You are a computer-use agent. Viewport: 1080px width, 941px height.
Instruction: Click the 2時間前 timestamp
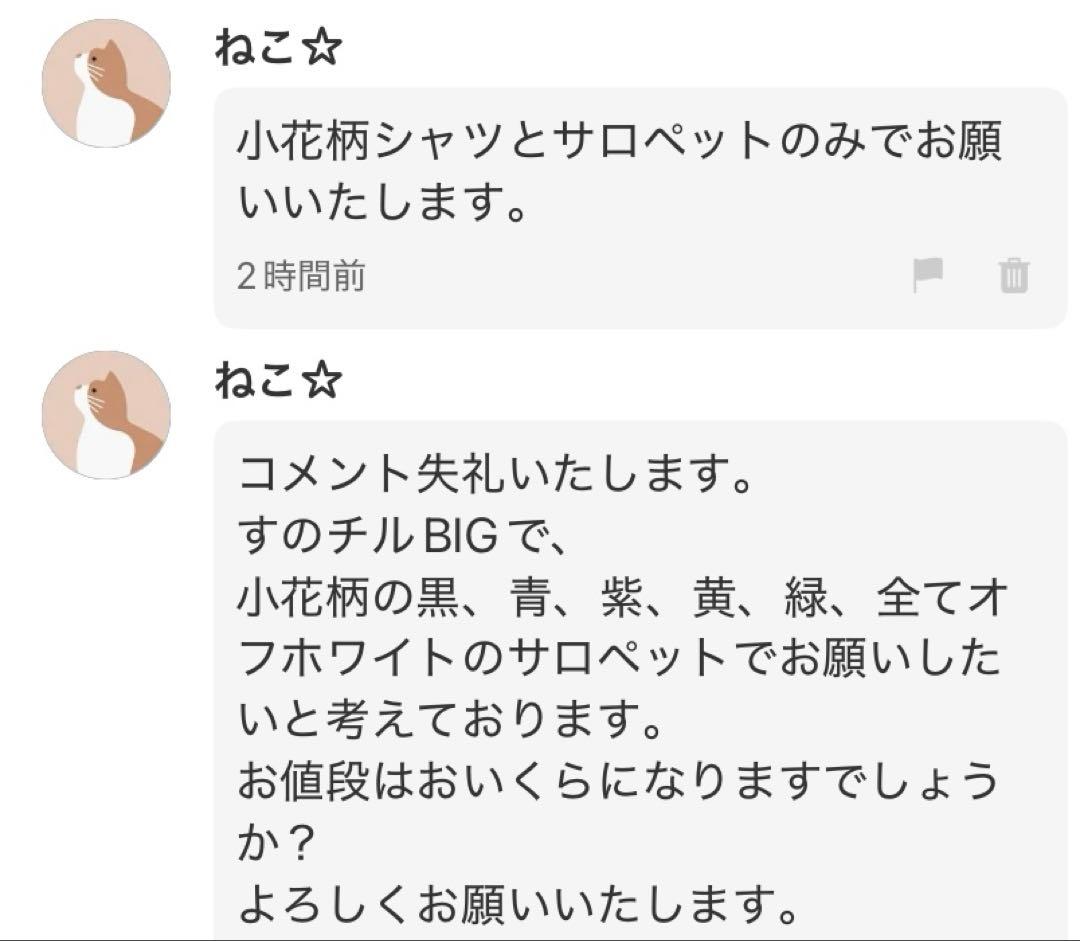pyautogui.click(x=300, y=275)
